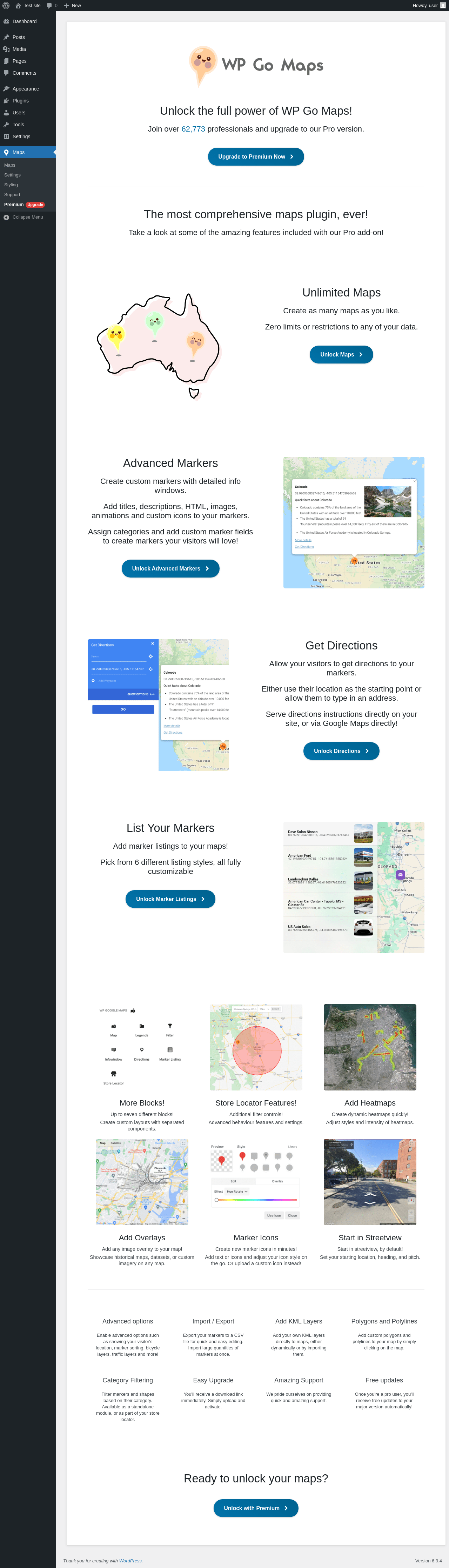
Task: Click the Posts pushpin icon
Action: (6, 37)
